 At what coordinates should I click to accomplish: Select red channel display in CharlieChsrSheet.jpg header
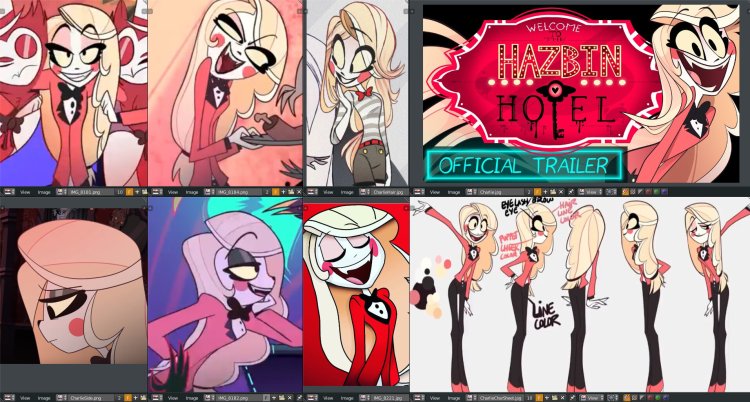point(649,397)
